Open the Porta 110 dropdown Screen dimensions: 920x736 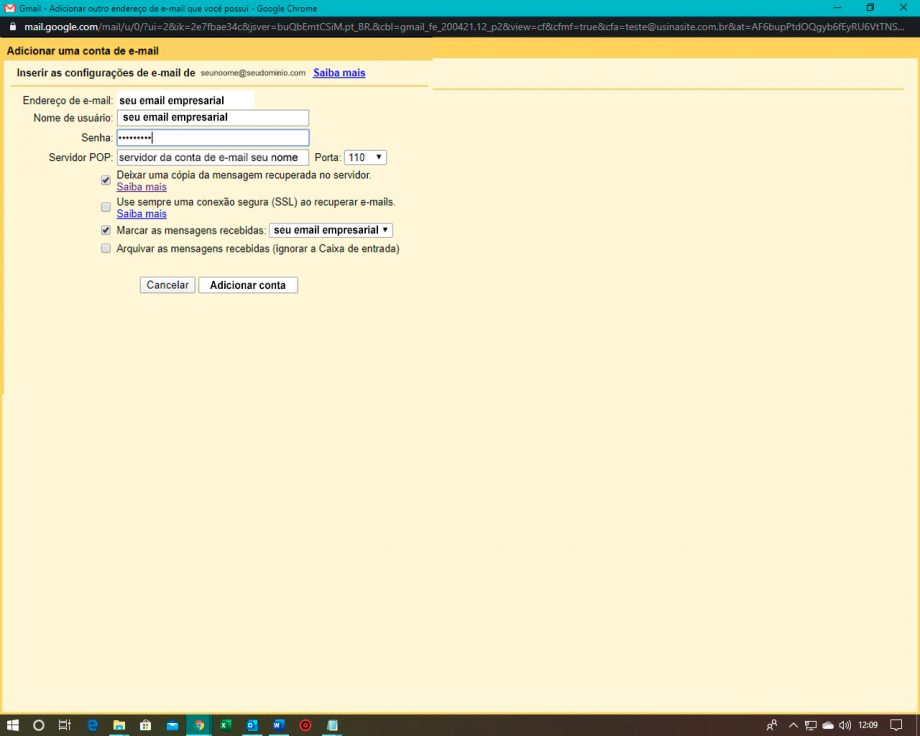click(x=365, y=158)
